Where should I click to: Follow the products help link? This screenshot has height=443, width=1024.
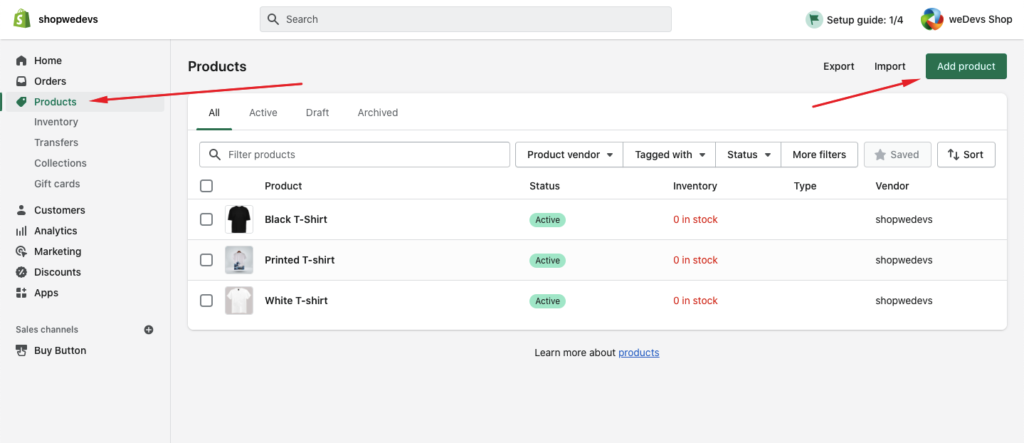click(x=638, y=353)
